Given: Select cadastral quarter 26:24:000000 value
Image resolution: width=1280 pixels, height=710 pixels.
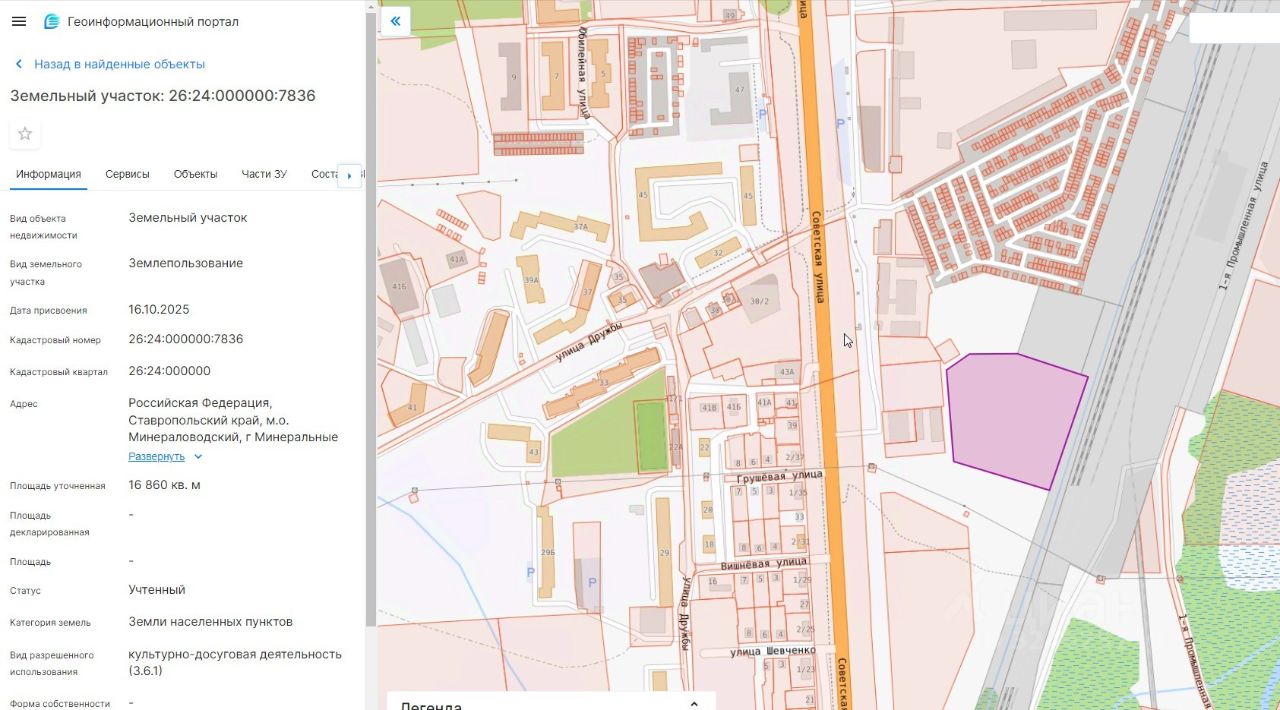Looking at the screenshot, I should pos(170,371).
